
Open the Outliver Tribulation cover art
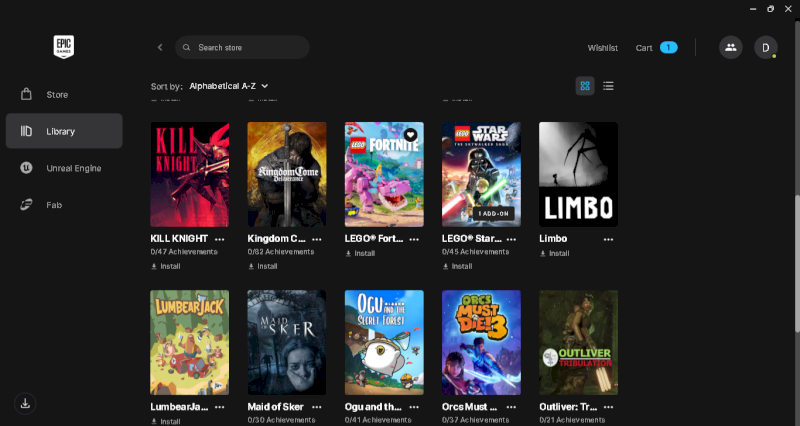579,342
